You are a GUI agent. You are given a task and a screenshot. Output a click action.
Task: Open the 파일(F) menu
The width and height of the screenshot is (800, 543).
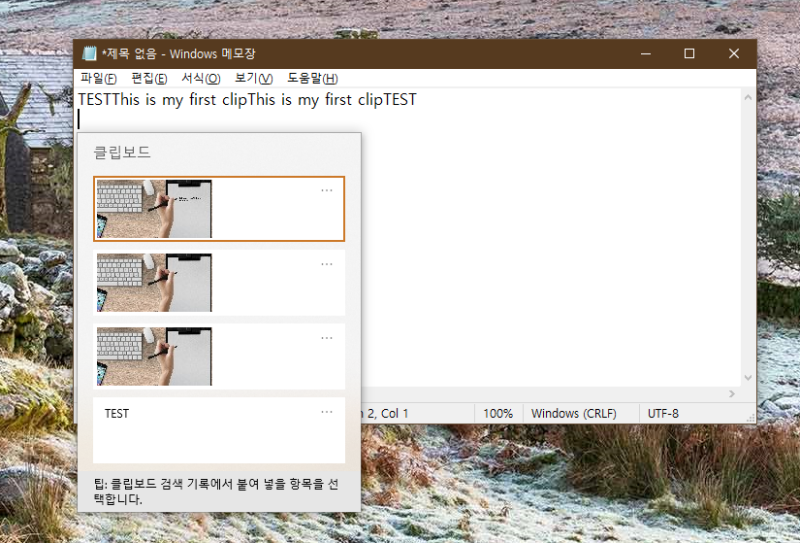[98, 78]
